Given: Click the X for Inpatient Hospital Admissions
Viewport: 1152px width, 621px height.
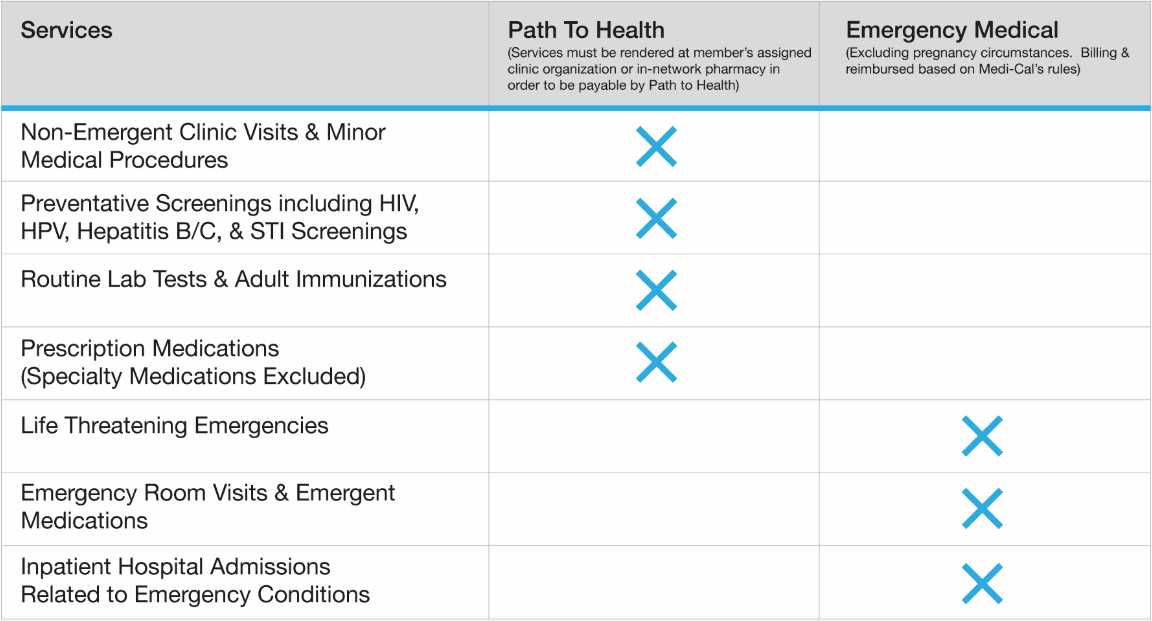Looking at the screenshot, I should (981, 583).
